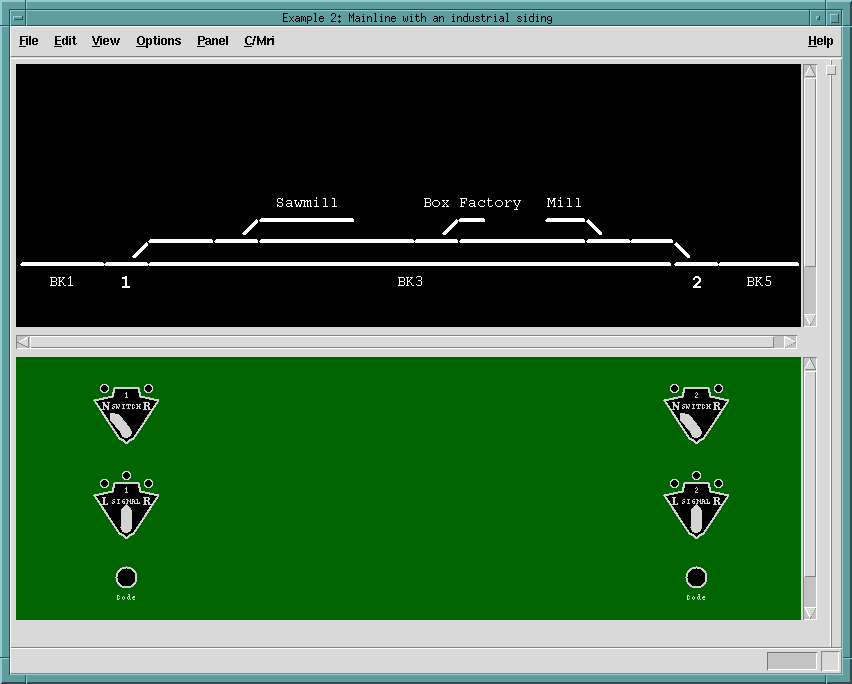852x684 pixels.
Task: Click Switch 1 Reverse indicator lamp
Action: point(148,388)
